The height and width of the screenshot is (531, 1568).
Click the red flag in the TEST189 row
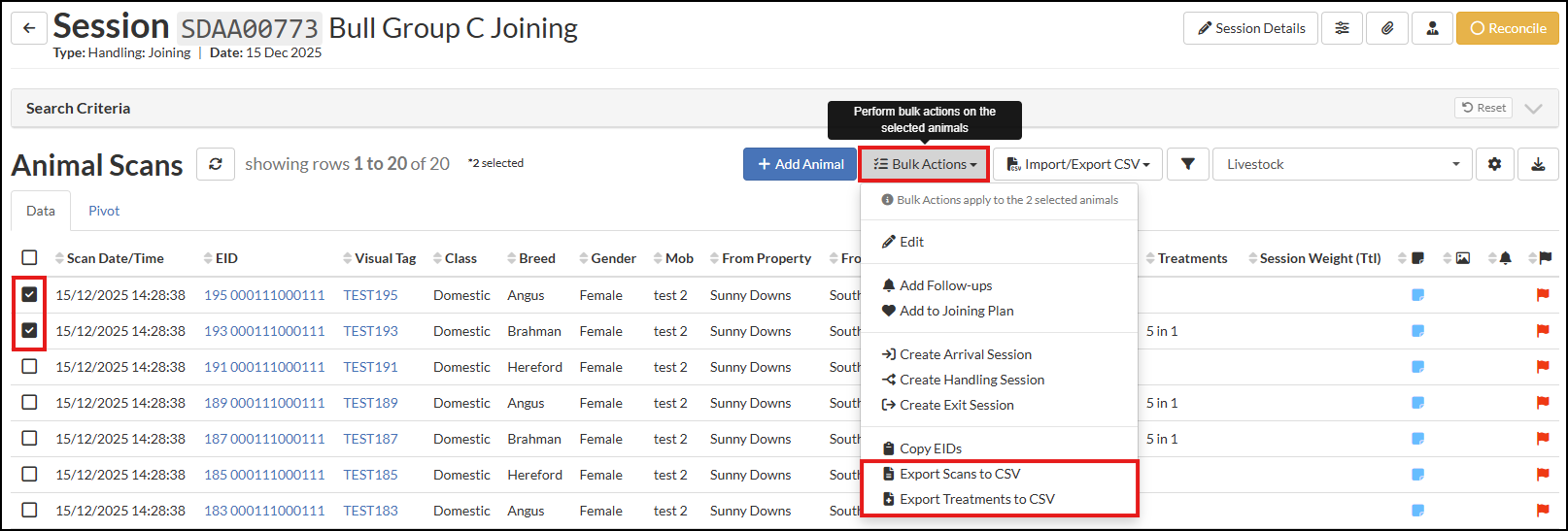(x=1542, y=403)
